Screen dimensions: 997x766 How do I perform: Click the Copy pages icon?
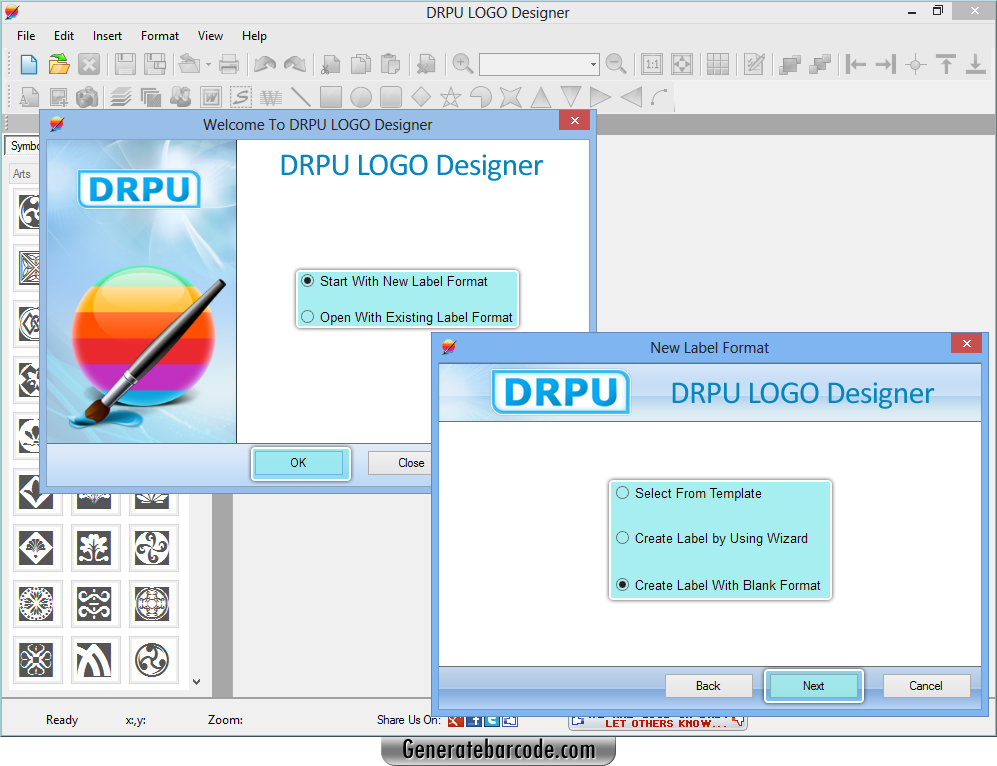(x=361, y=64)
